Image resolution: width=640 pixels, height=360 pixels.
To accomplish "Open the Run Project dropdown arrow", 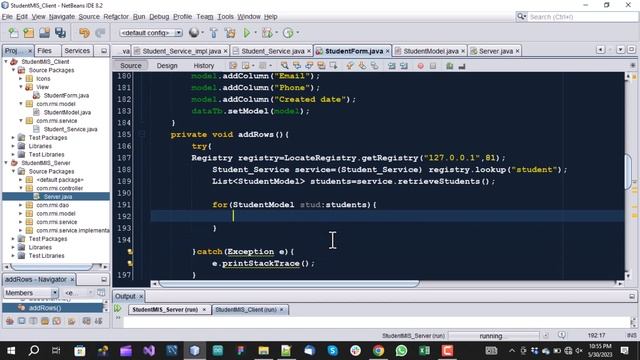I will tap(256, 33).
